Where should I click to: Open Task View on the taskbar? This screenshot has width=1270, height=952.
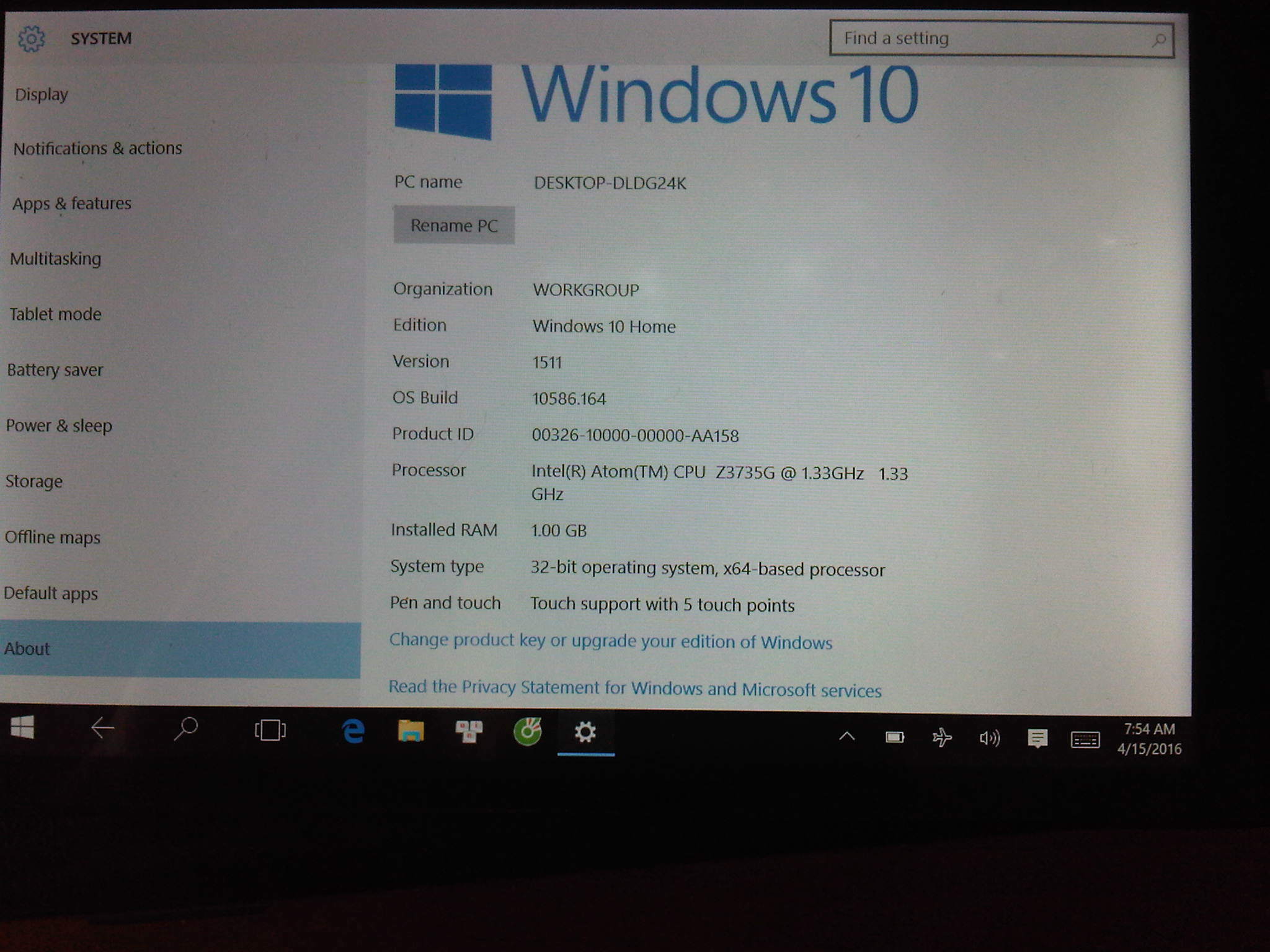270,730
